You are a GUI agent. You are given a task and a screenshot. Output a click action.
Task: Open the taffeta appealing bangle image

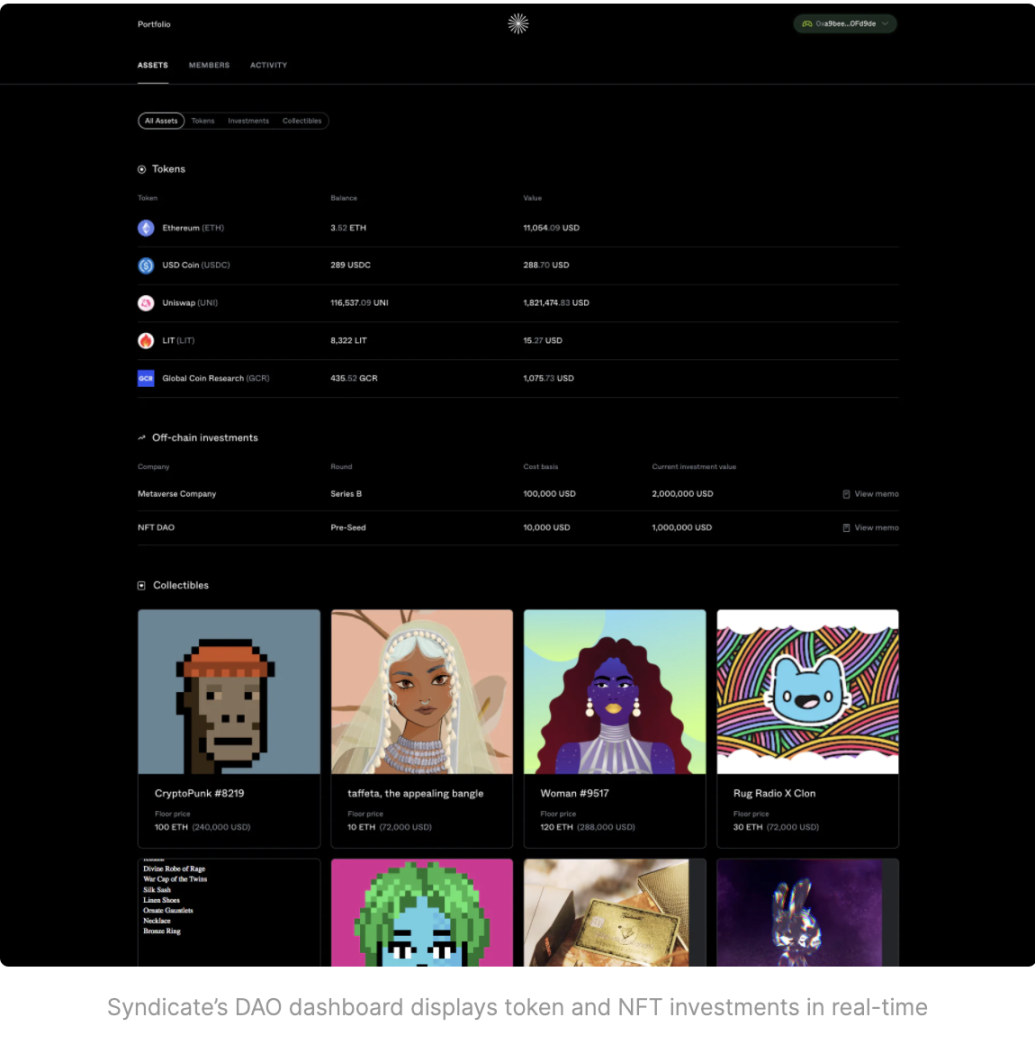click(x=422, y=692)
